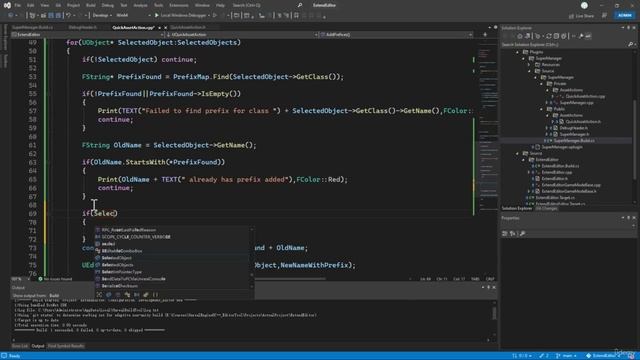Click Solution Explorer Refresh icon
640x360 pixels.
[x=549, y=36]
